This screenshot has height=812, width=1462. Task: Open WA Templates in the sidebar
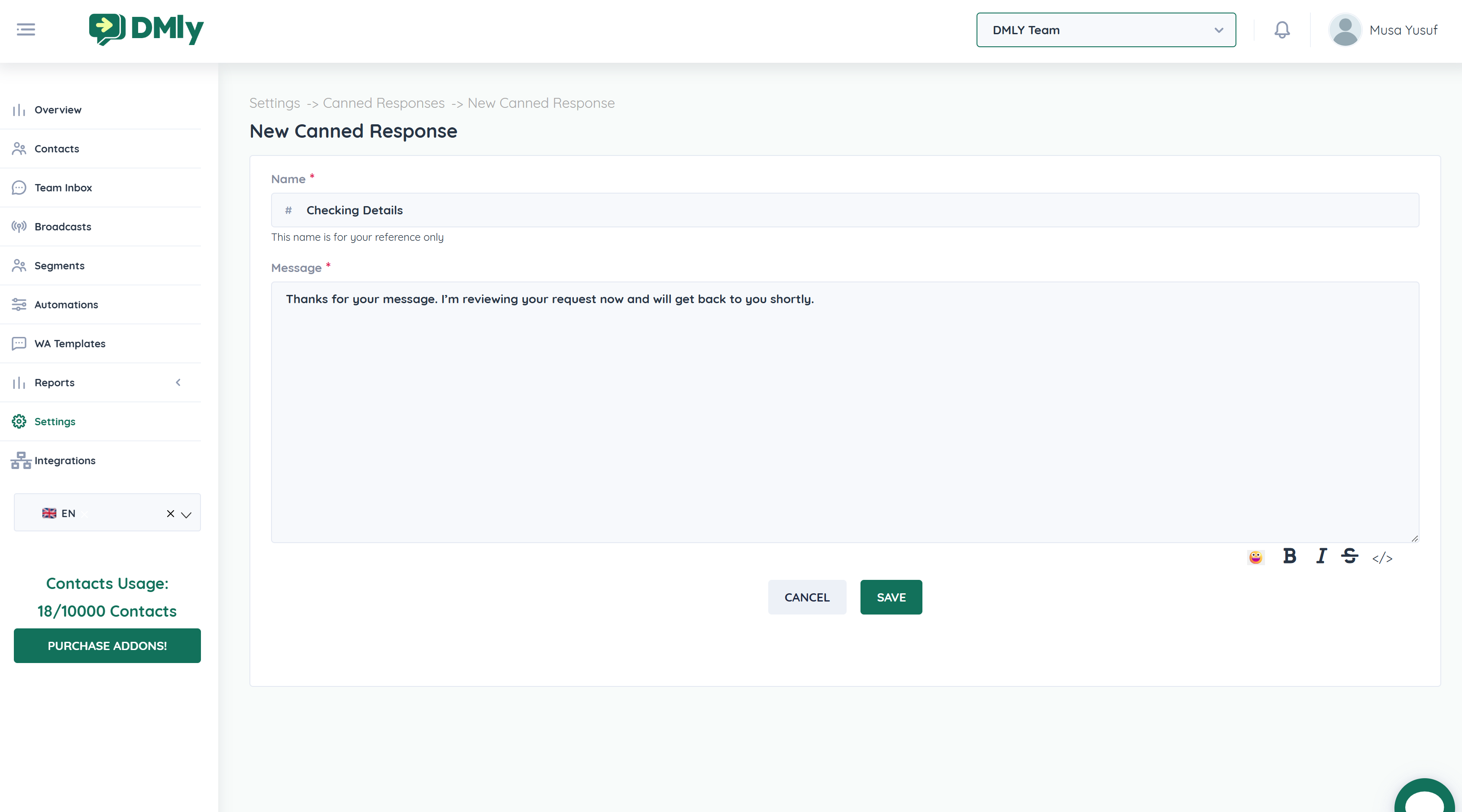tap(70, 343)
